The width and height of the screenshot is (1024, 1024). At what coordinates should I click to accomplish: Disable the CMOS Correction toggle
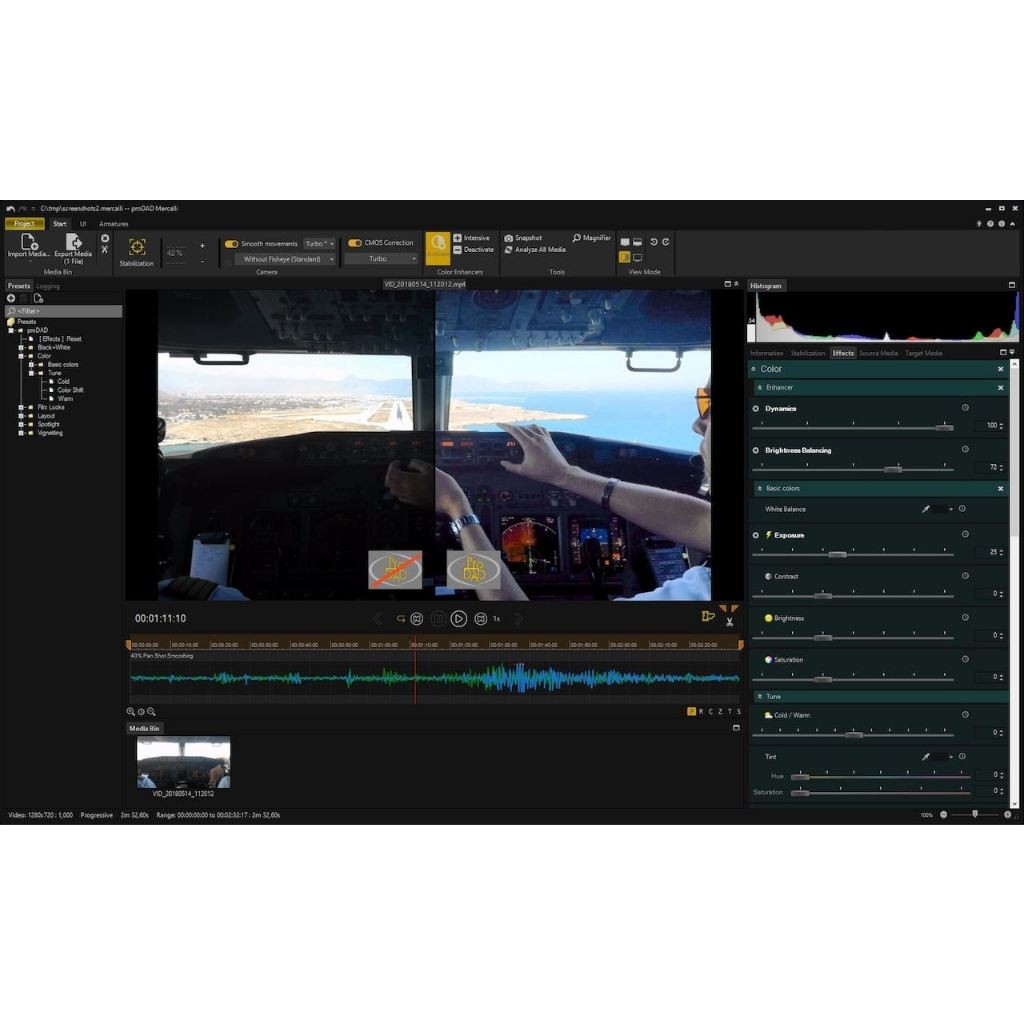tap(355, 243)
